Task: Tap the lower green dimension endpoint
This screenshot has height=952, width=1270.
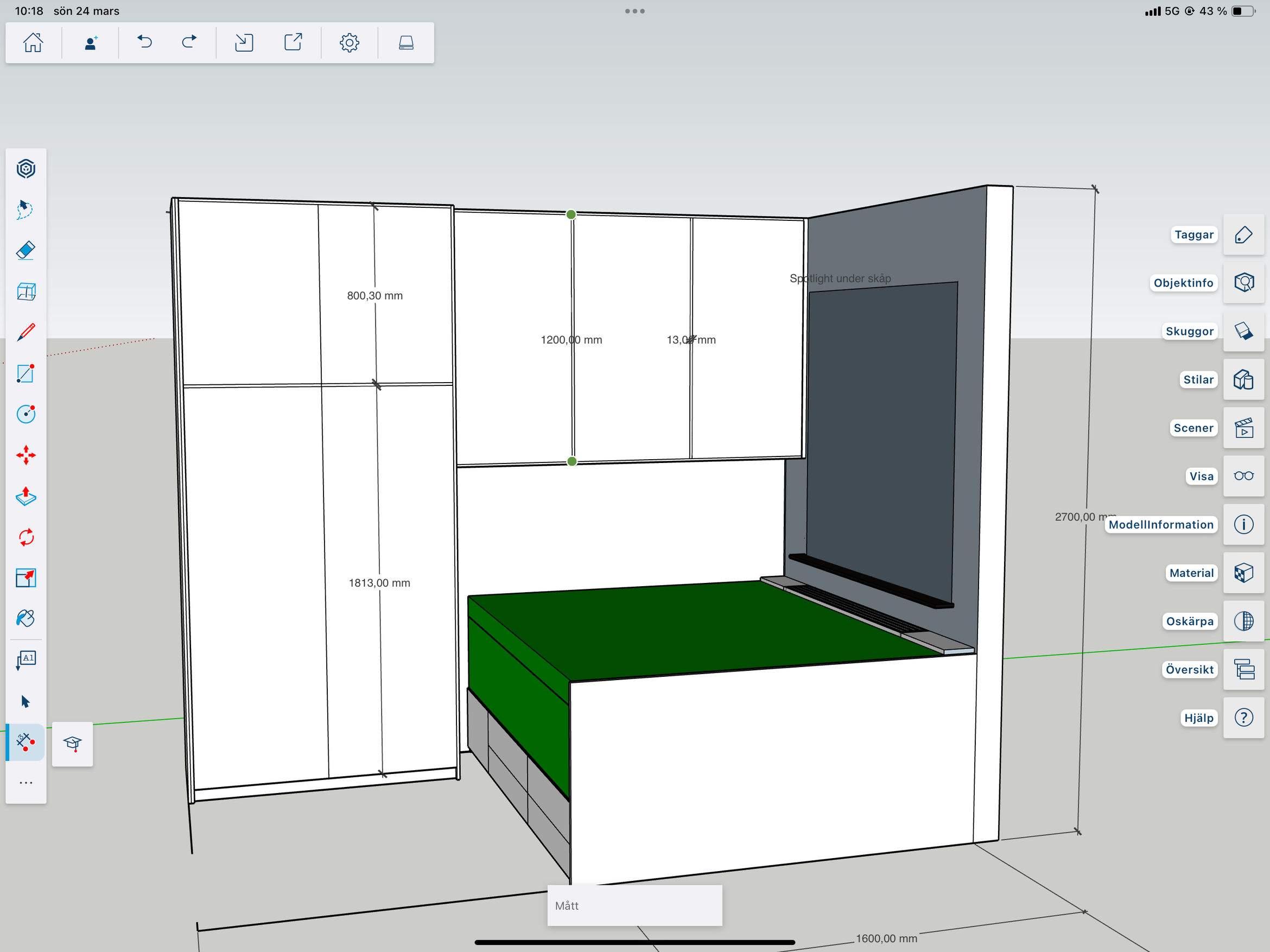Action: (572, 461)
